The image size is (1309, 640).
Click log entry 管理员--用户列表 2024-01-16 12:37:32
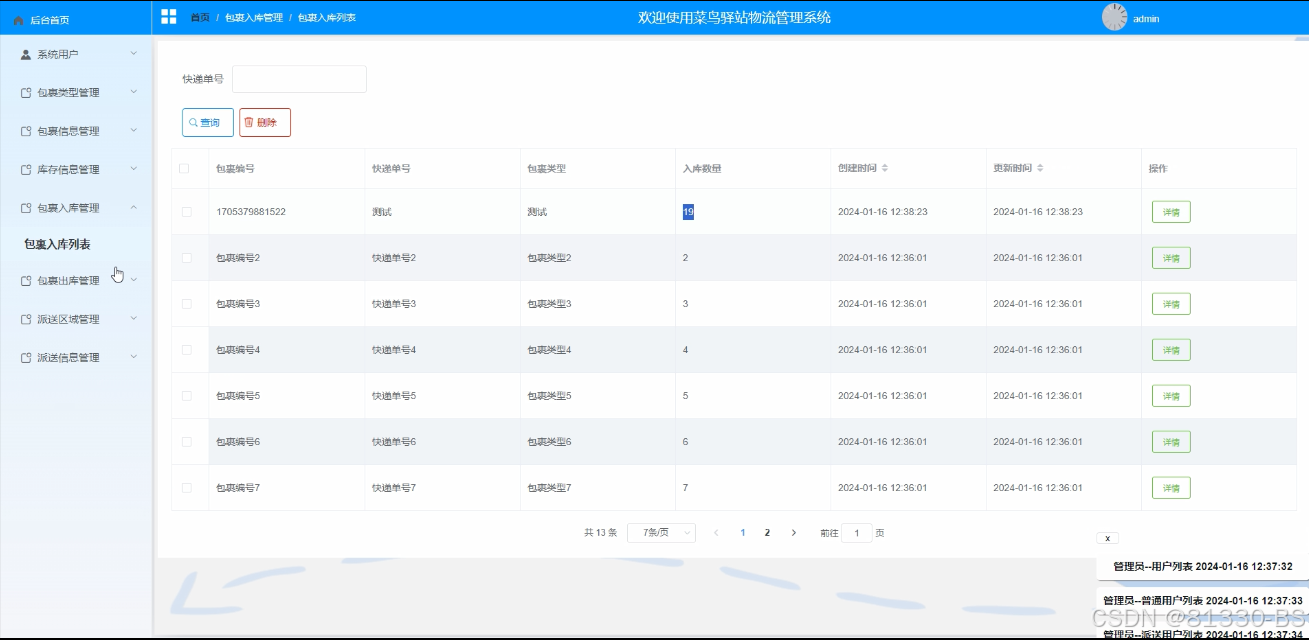[x=1203, y=566]
